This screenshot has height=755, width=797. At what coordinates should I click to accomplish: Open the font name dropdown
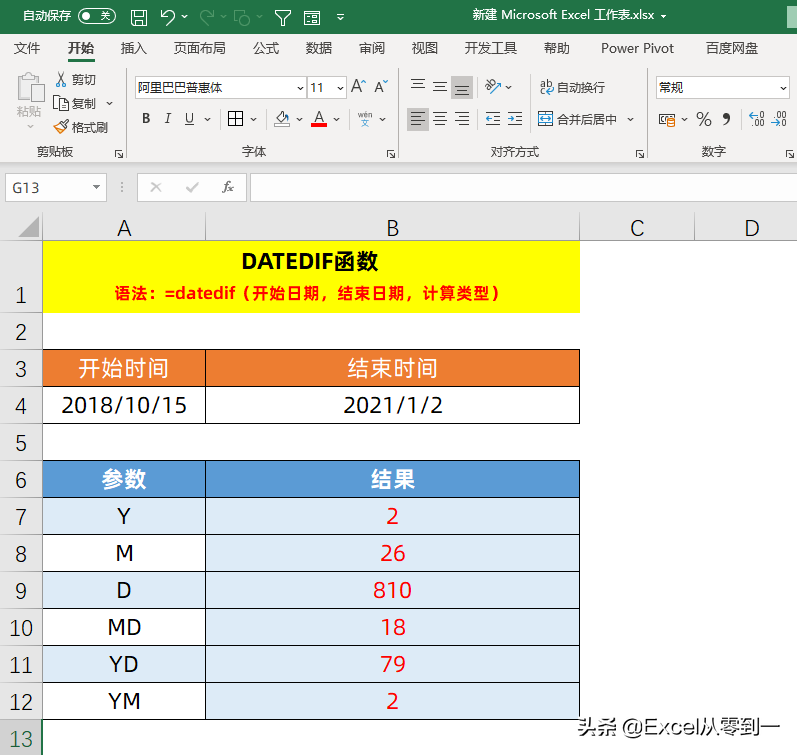coord(300,88)
